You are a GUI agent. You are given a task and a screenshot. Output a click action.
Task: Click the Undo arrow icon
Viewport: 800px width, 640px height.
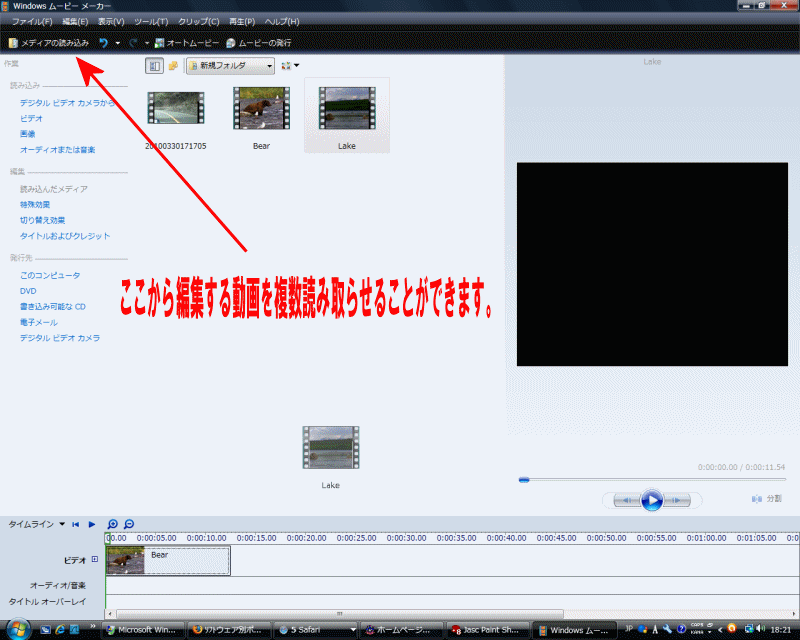click(x=102, y=42)
